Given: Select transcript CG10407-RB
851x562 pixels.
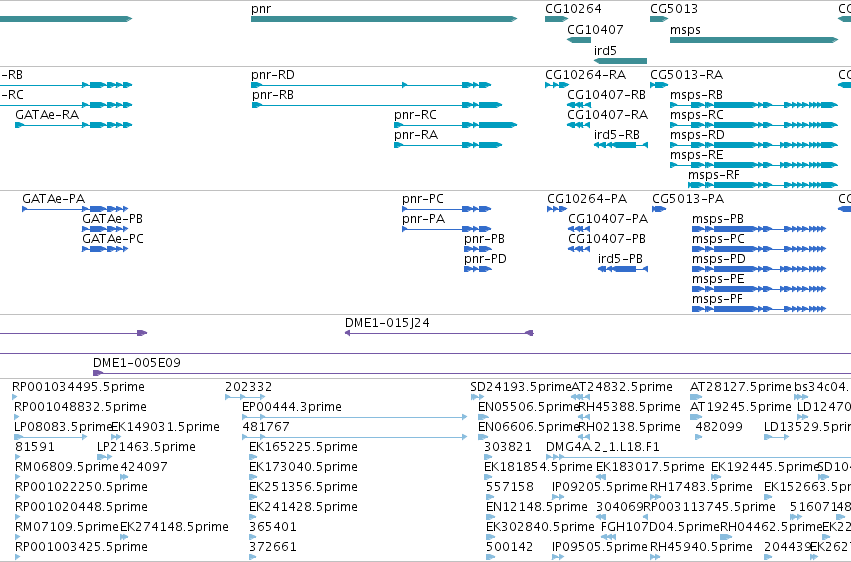Looking at the screenshot, I should (579, 105).
